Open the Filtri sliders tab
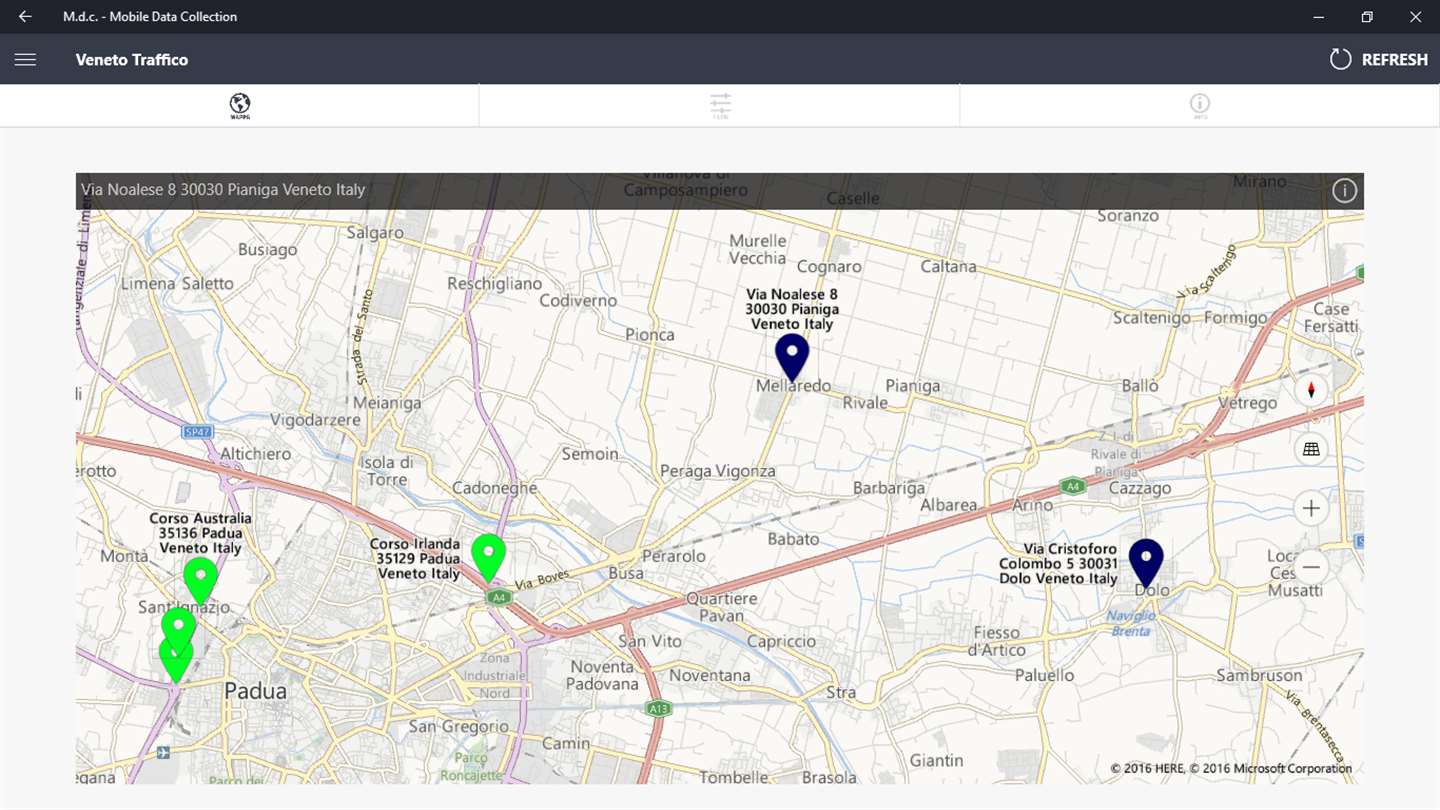 (720, 105)
